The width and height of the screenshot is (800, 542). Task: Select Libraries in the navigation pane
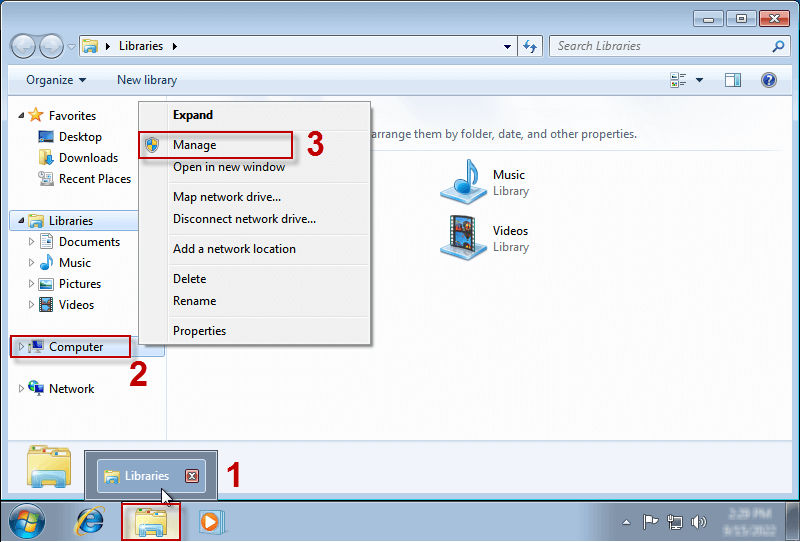coord(71,220)
